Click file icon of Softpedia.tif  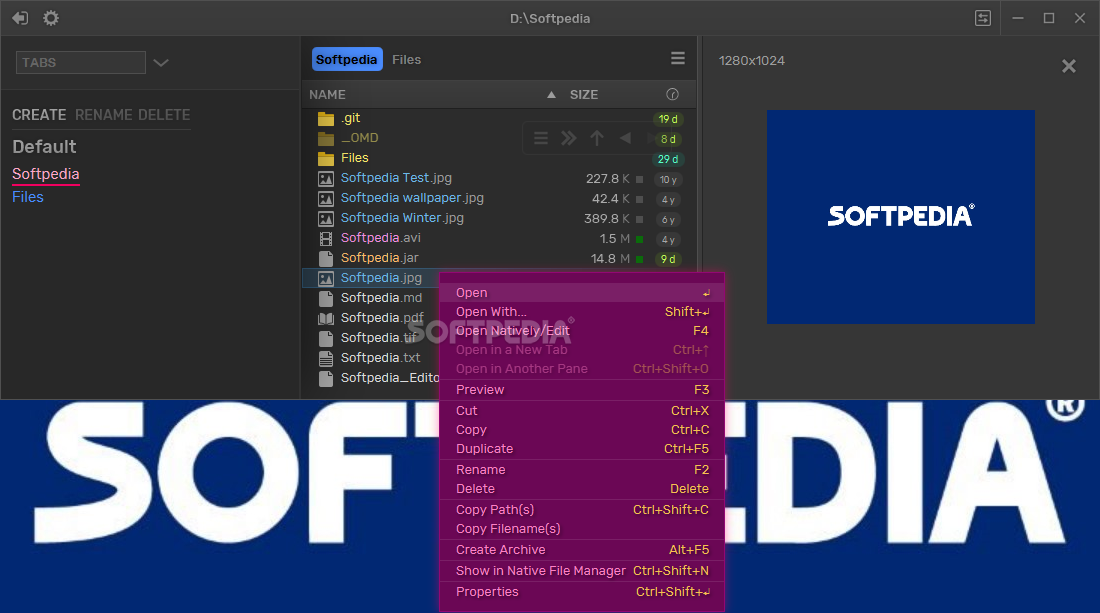[x=326, y=339]
